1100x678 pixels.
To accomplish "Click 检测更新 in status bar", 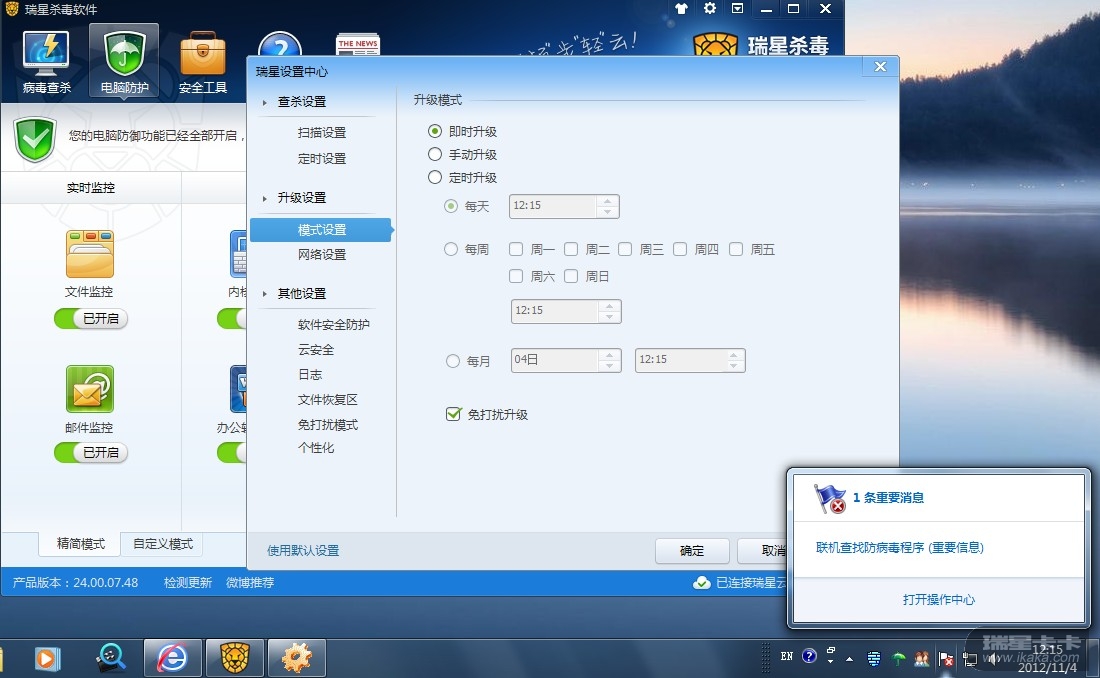I will (x=187, y=583).
